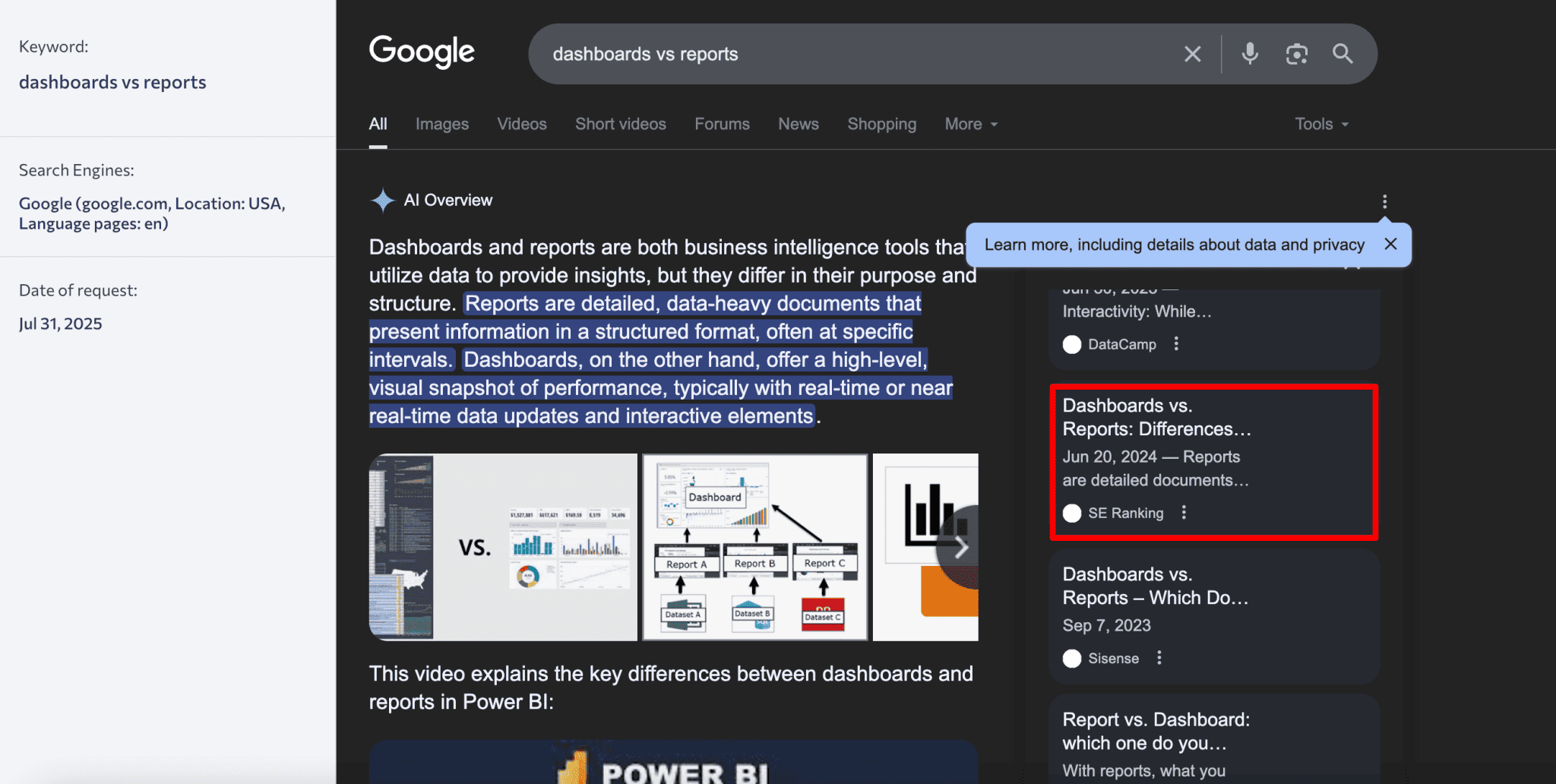Open Sisense Dashboards vs. Reports link
The image size is (1556, 784).
point(1154,586)
